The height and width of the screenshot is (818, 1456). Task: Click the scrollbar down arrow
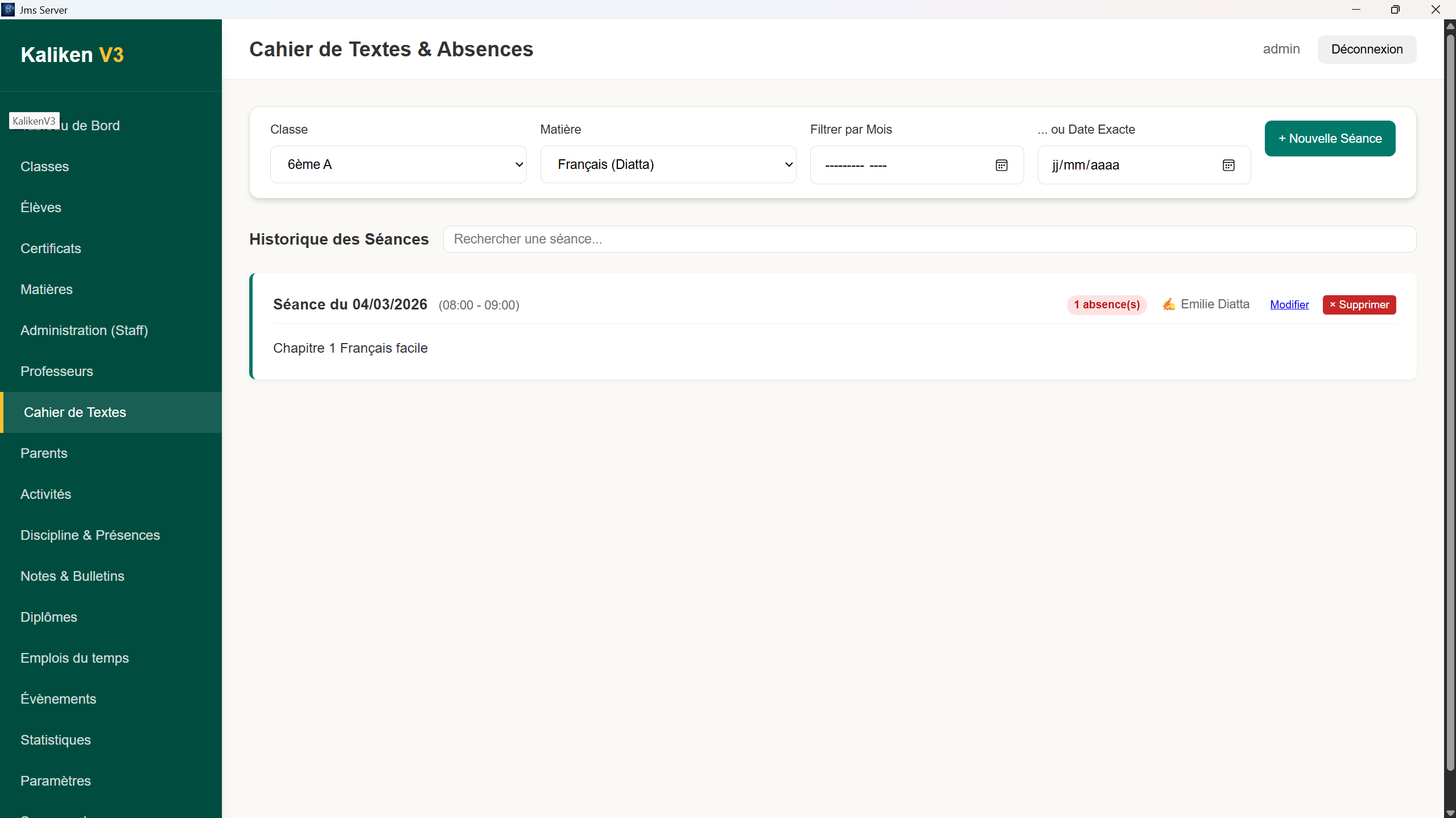[1450, 812]
